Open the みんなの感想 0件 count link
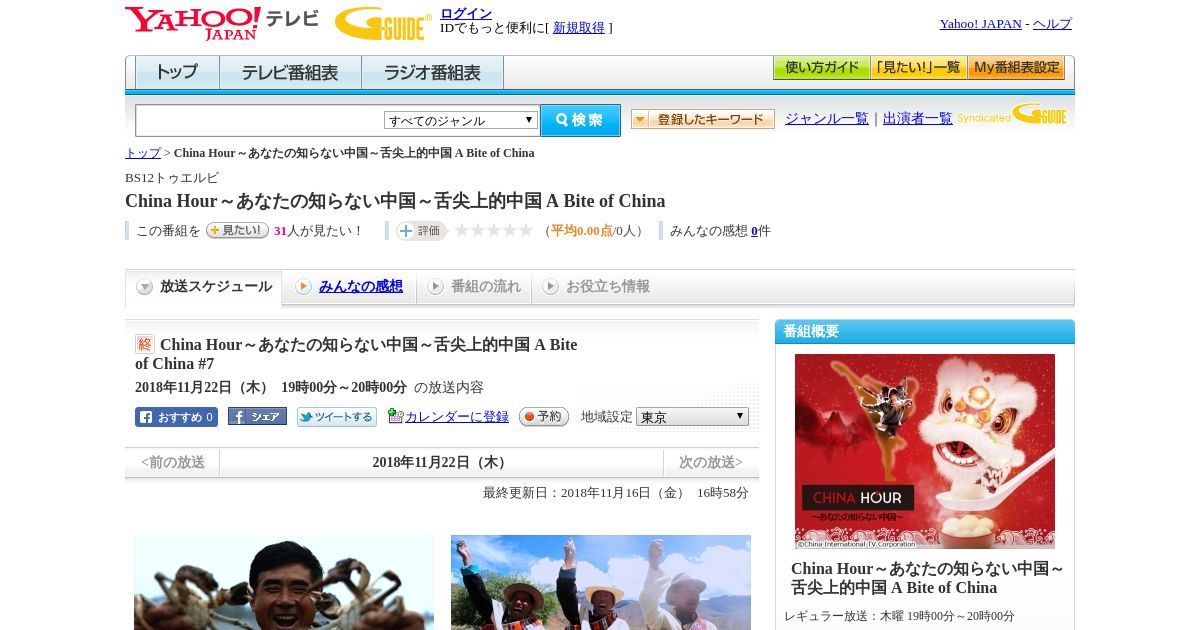This screenshot has width=1200, height=630. point(754,231)
